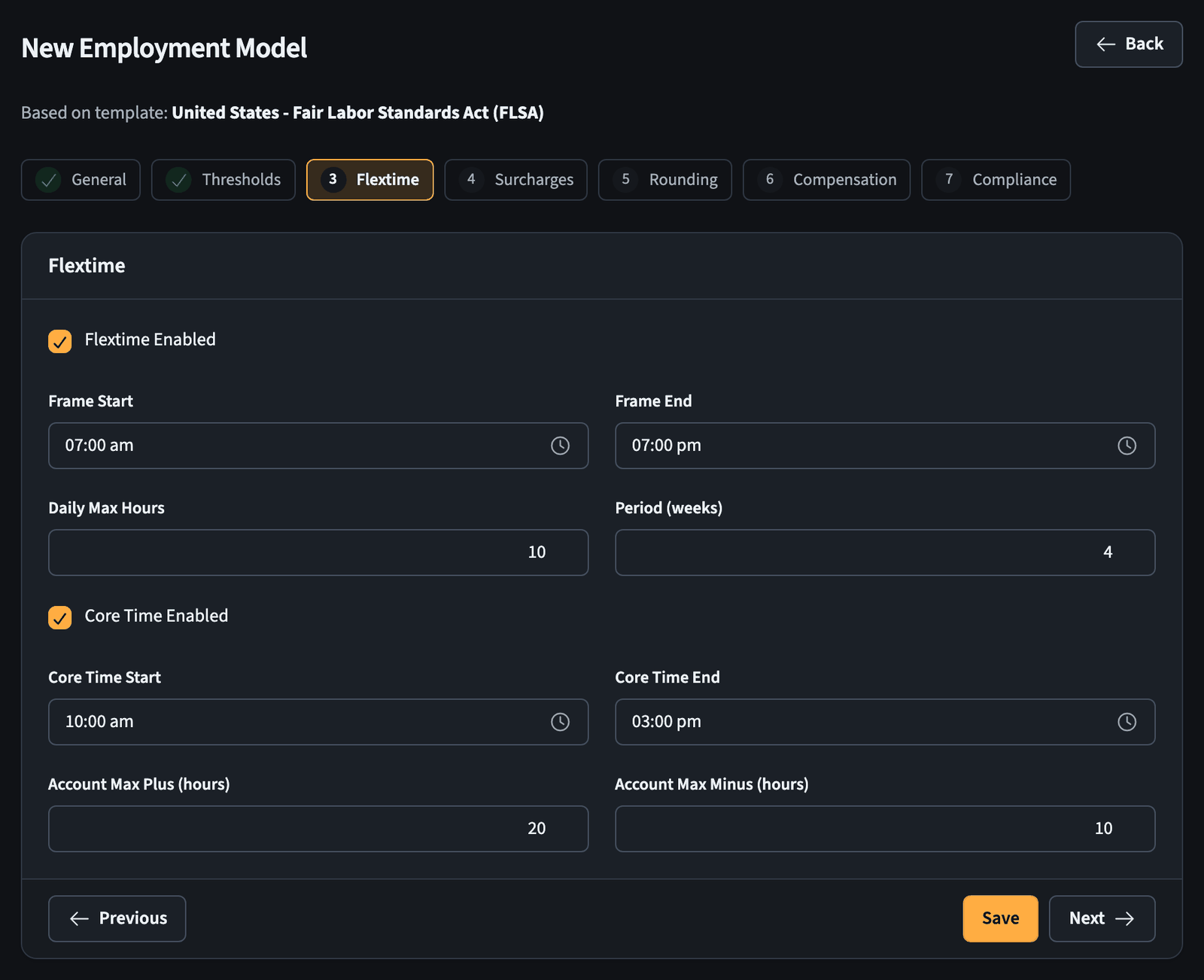Focus the Frame Start time field

pyautogui.click(x=318, y=446)
